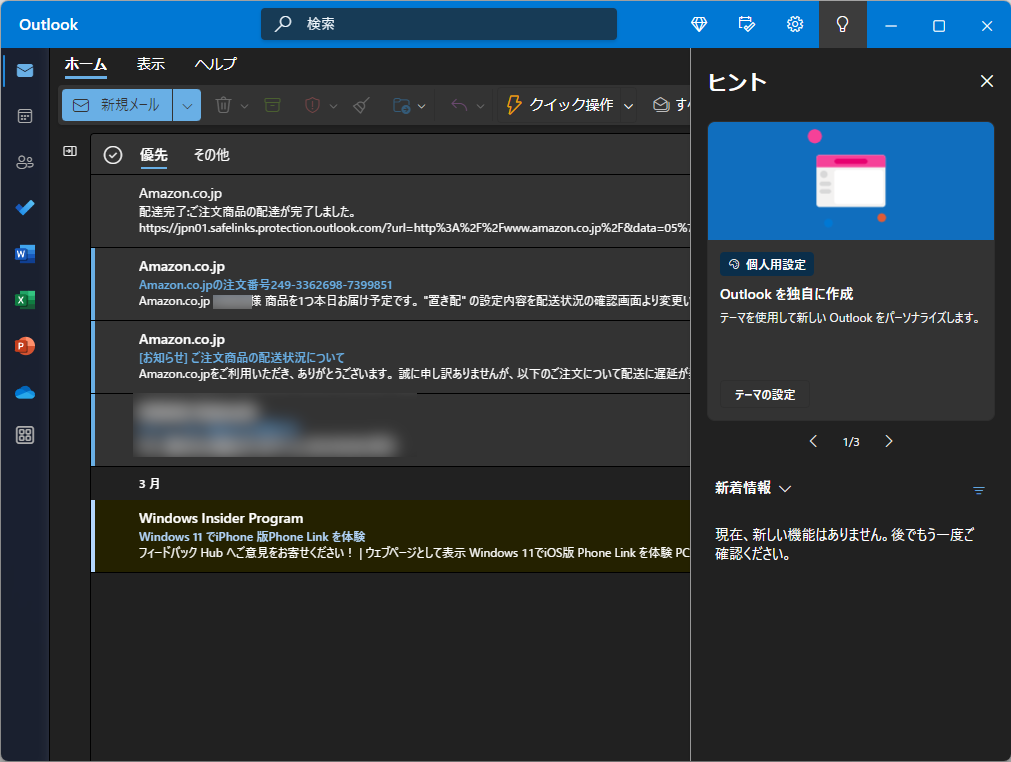Open Microsoft To Do from the sidebar
The height and width of the screenshot is (762, 1011).
(24, 208)
